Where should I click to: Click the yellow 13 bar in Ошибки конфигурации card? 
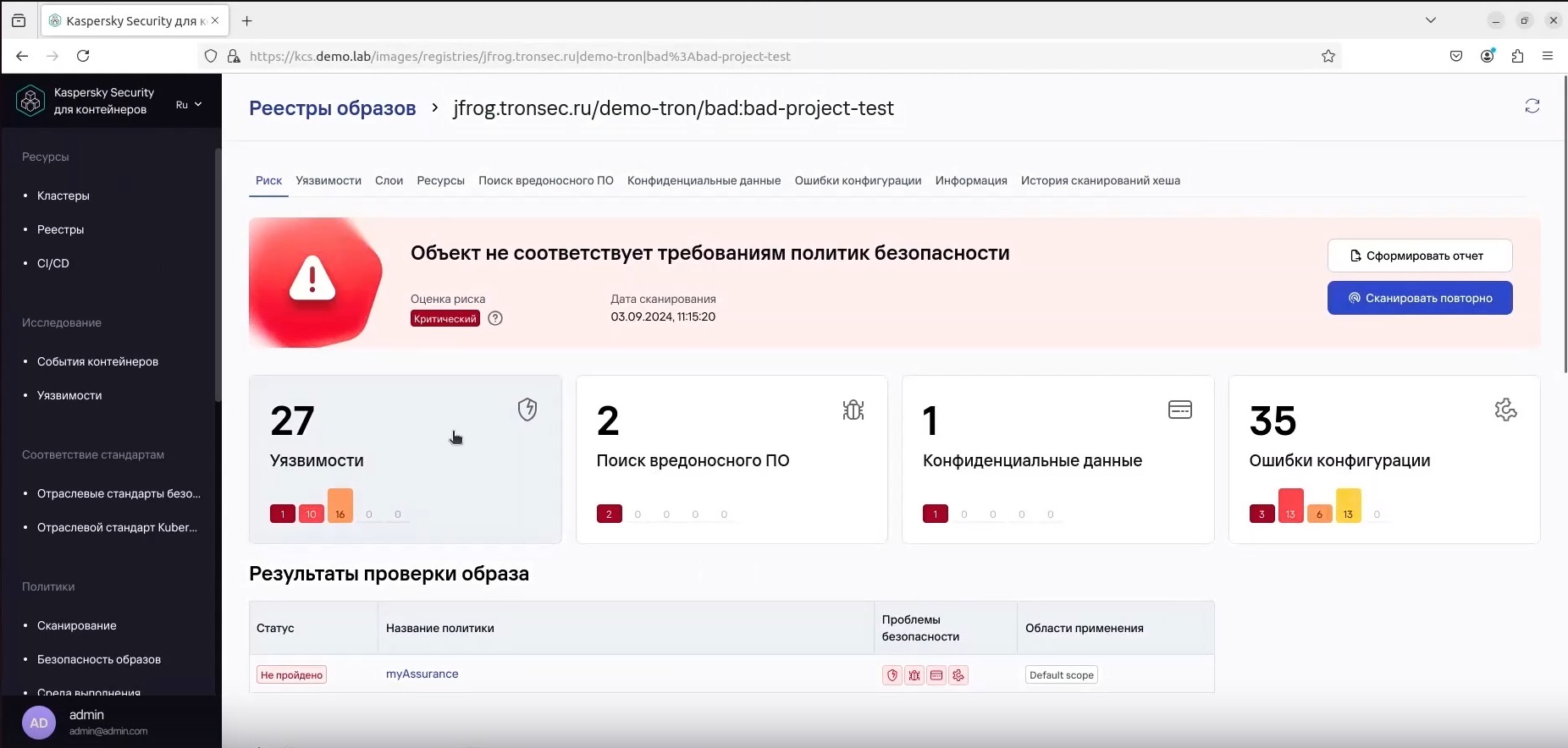1348,506
